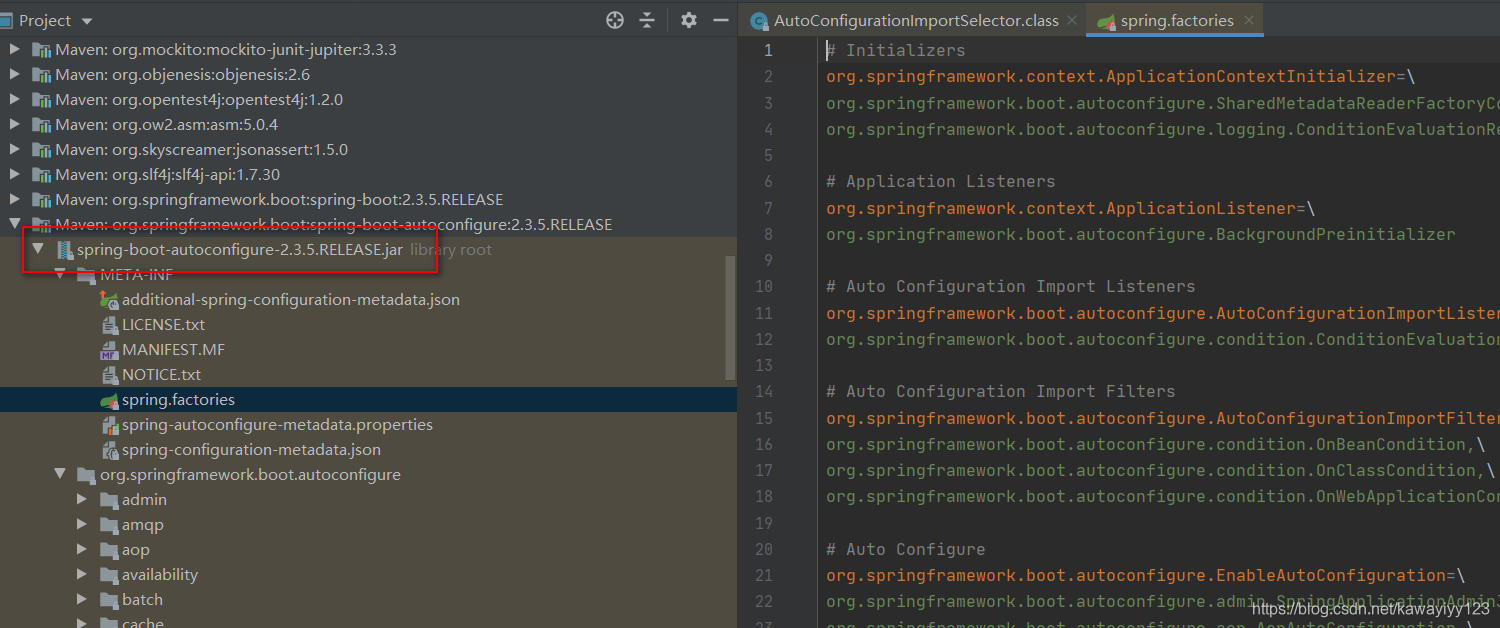Expand Maven opentest4j:1.2.0 library

[x=14, y=99]
